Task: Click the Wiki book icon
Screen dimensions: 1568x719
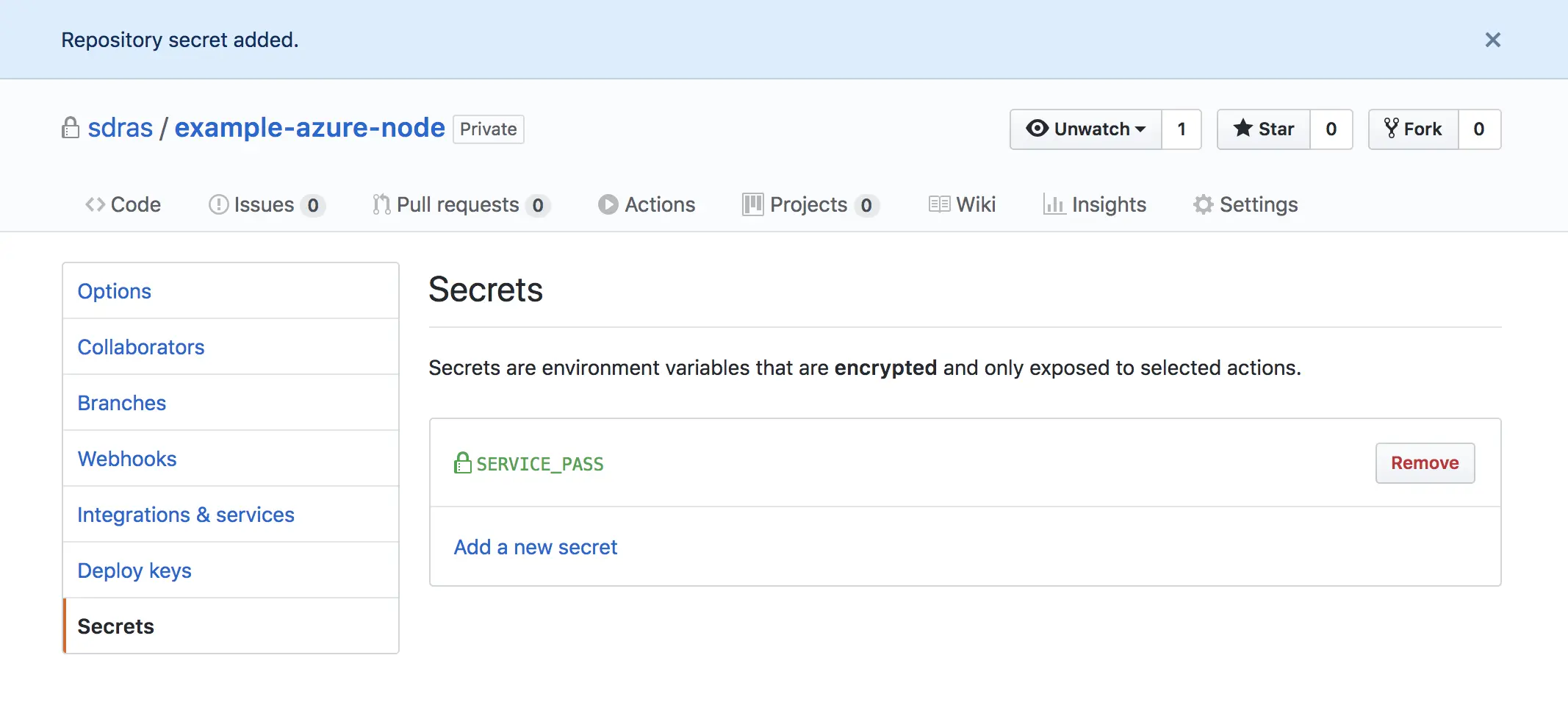Action: point(939,204)
